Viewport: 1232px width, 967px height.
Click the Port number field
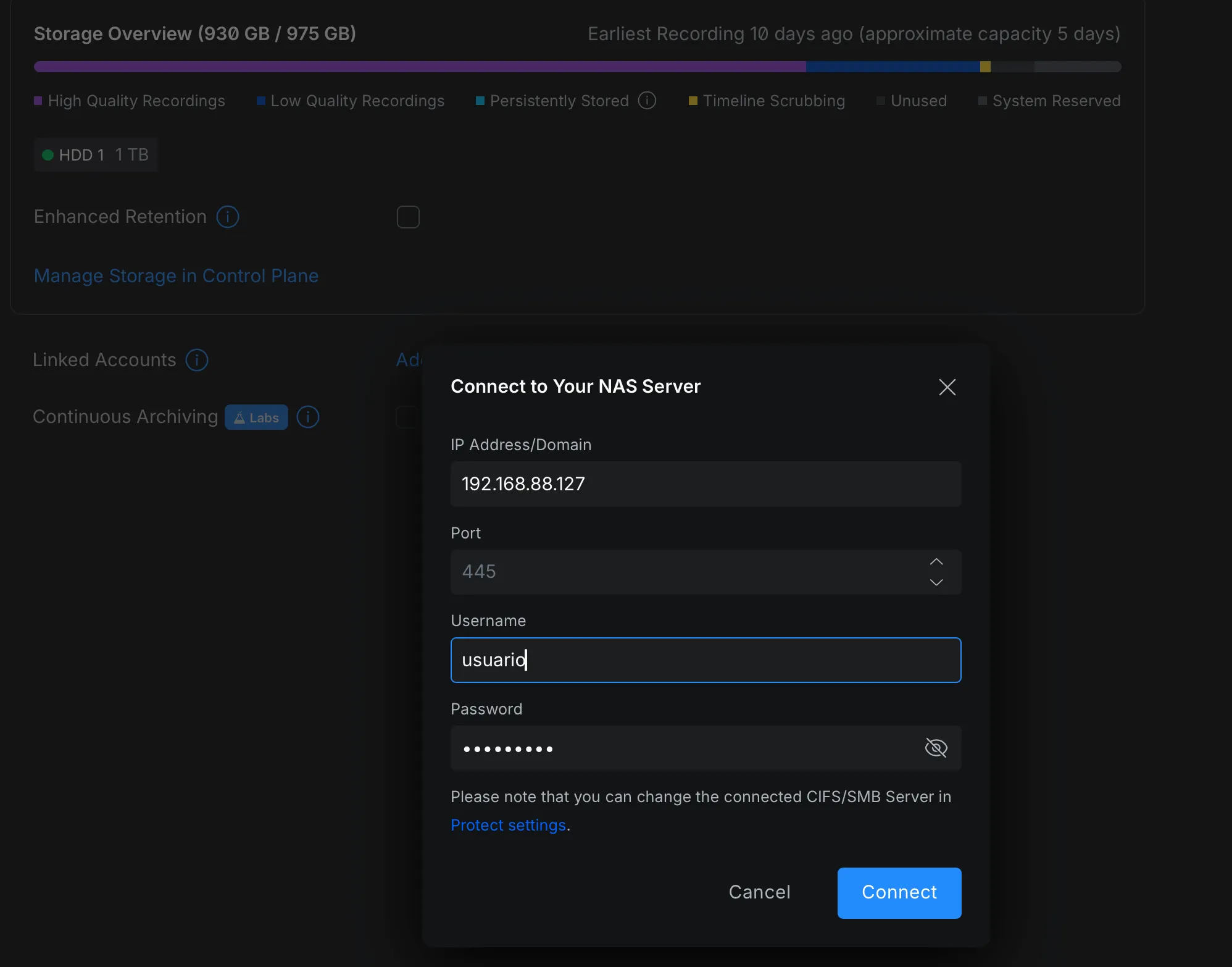pyautogui.click(x=679, y=572)
